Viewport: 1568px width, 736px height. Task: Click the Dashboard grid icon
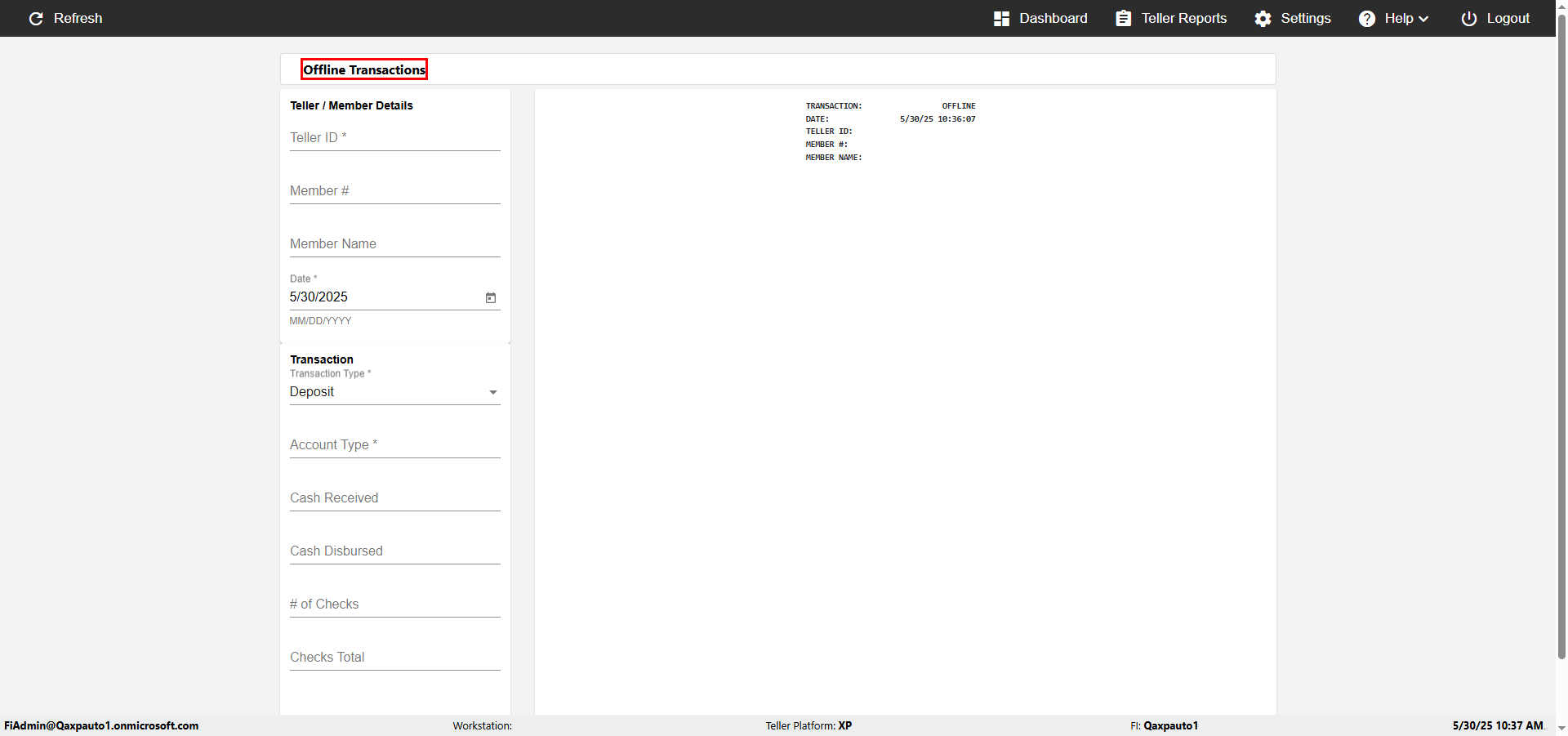[x=1001, y=19]
